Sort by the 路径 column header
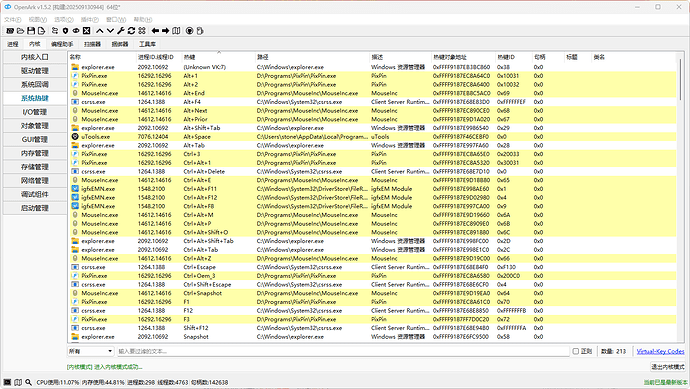 click(x=312, y=57)
